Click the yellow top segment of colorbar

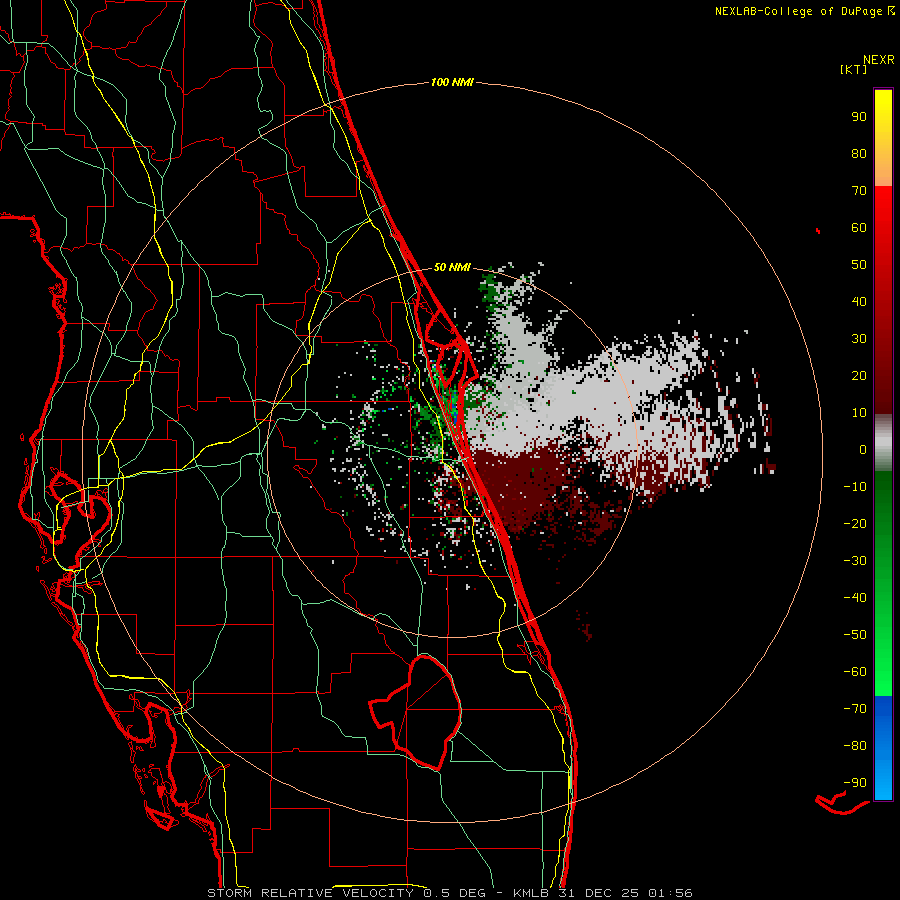point(883,138)
